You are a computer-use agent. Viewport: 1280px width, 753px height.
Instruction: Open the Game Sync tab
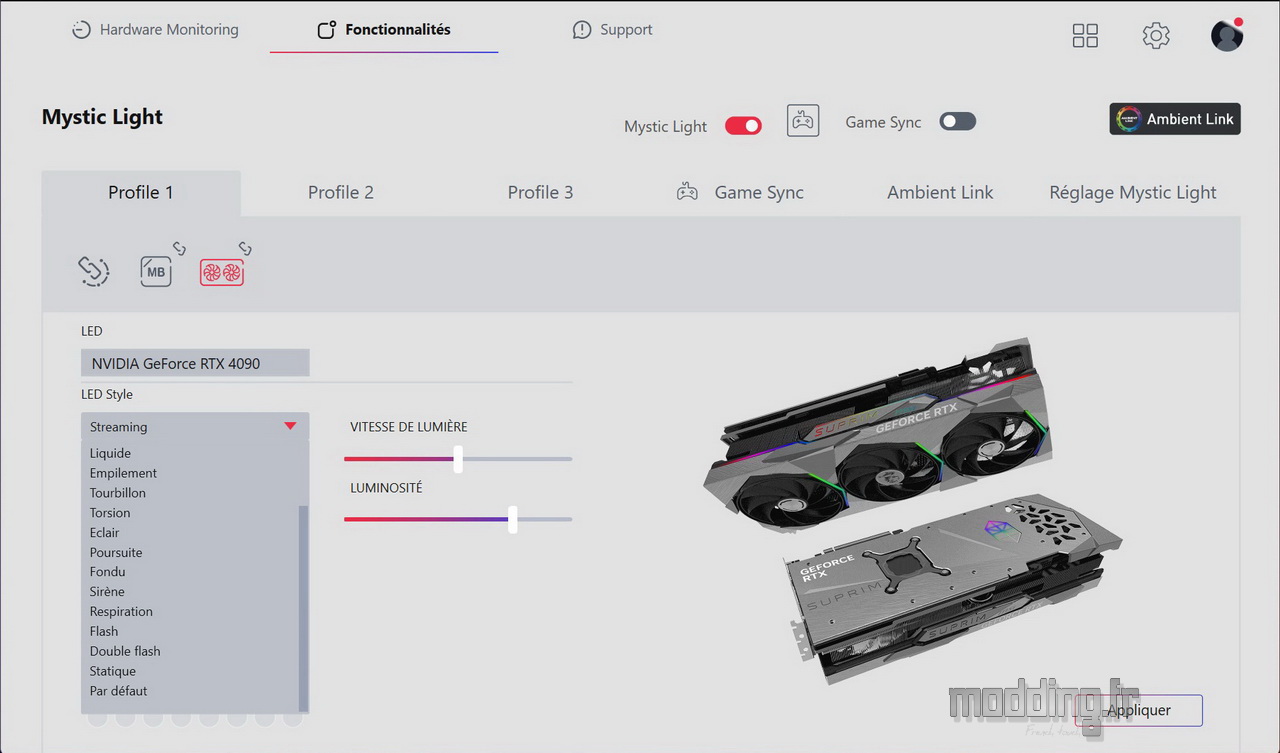click(740, 192)
